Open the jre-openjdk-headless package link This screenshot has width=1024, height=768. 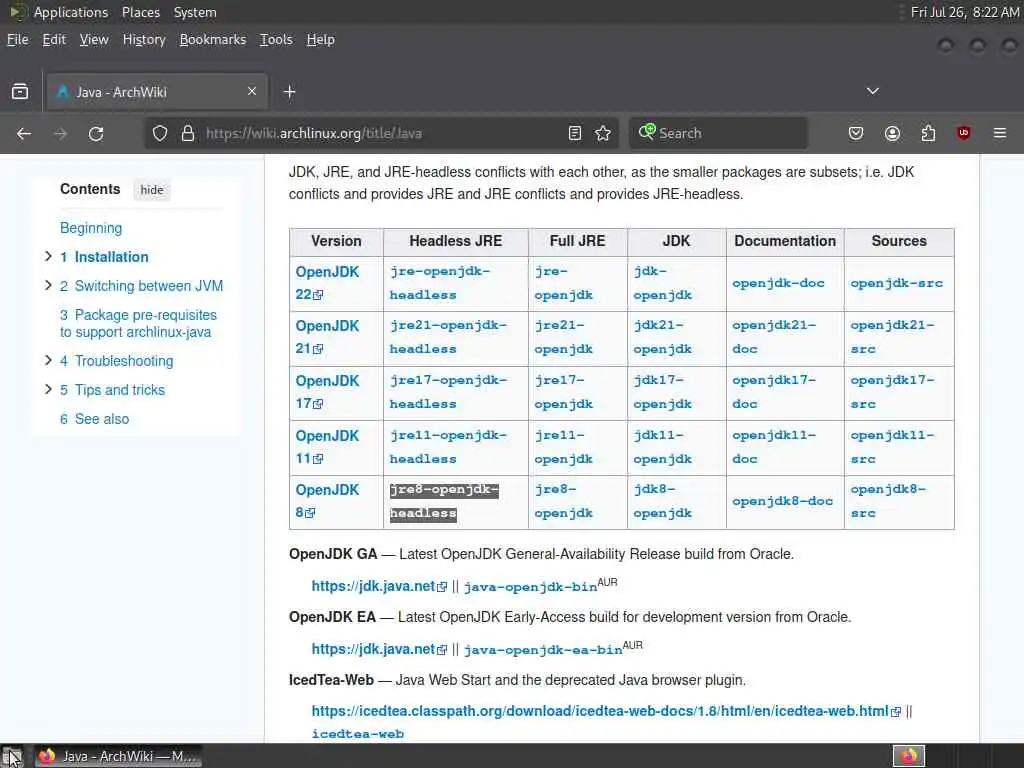click(x=440, y=283)
